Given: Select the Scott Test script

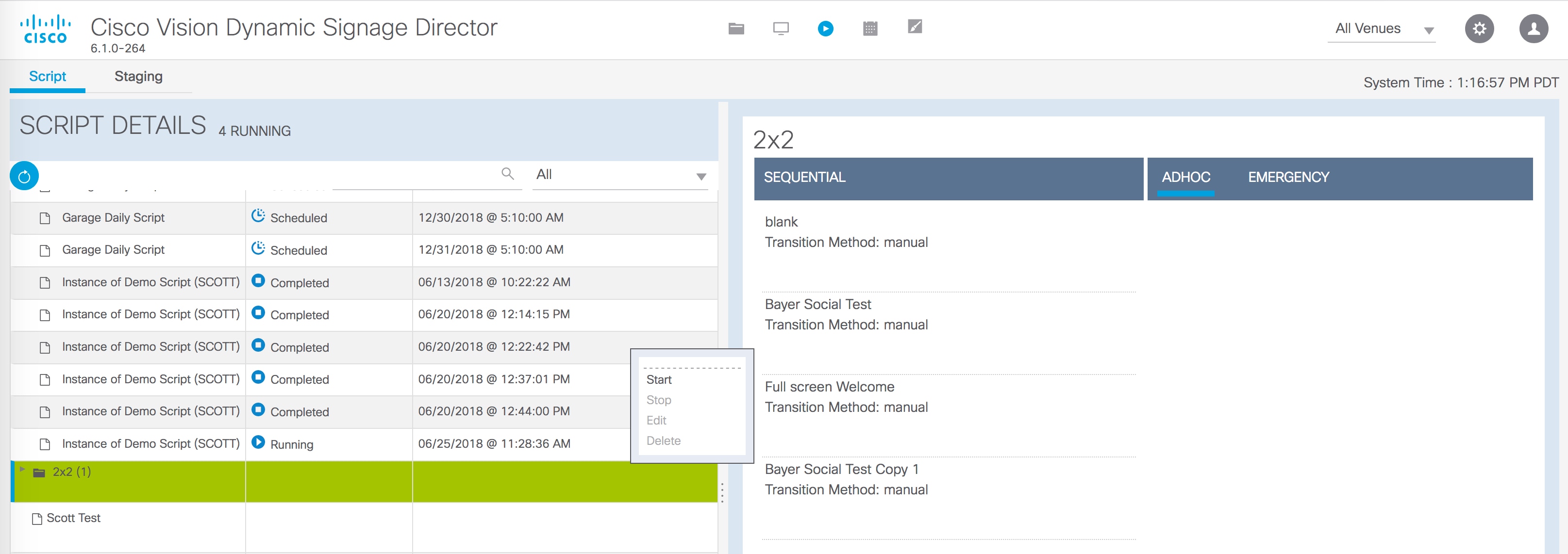Looking at the screenshot, I should tap(74, 518).
